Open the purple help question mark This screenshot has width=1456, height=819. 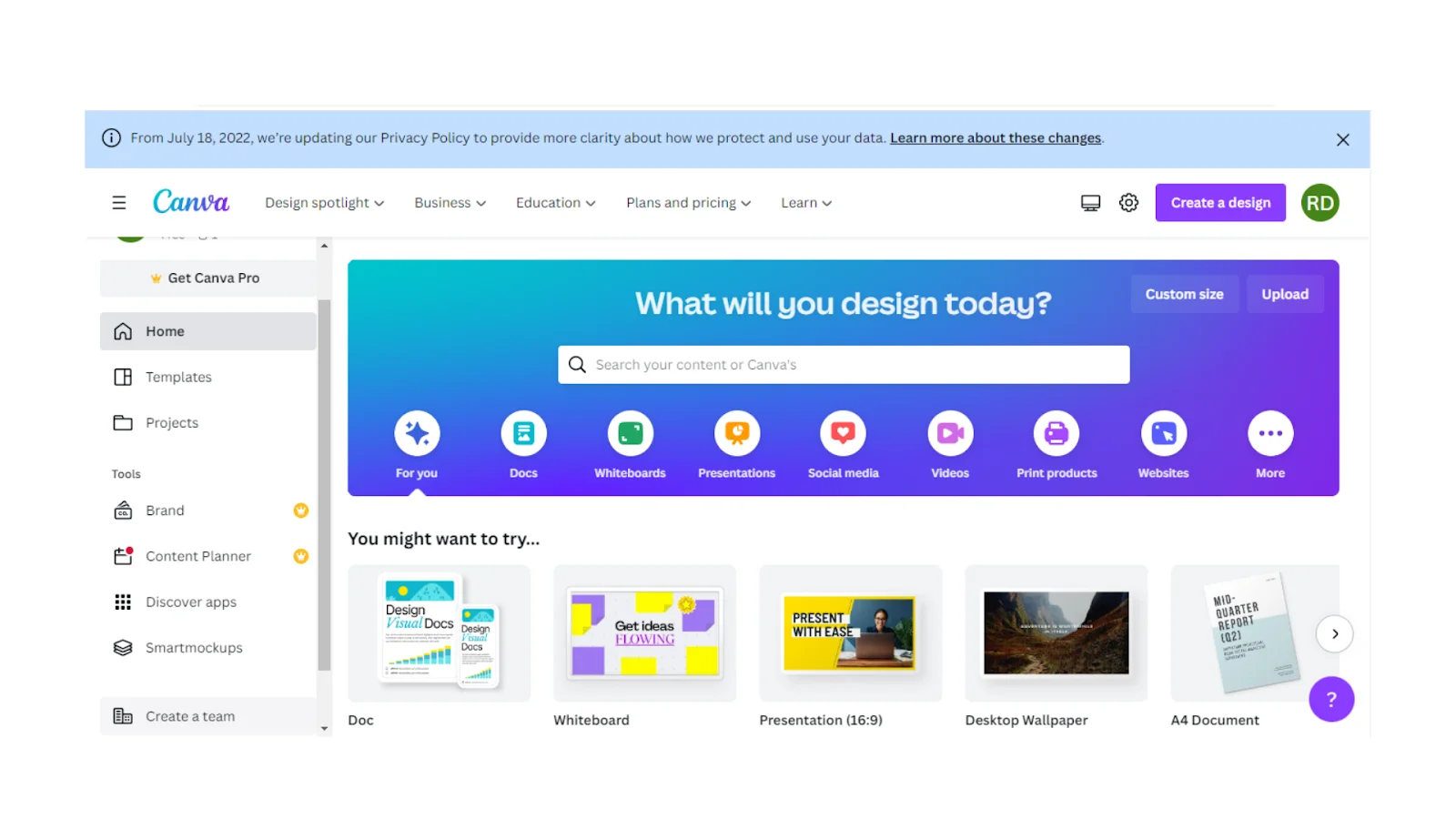point(1331,699)
